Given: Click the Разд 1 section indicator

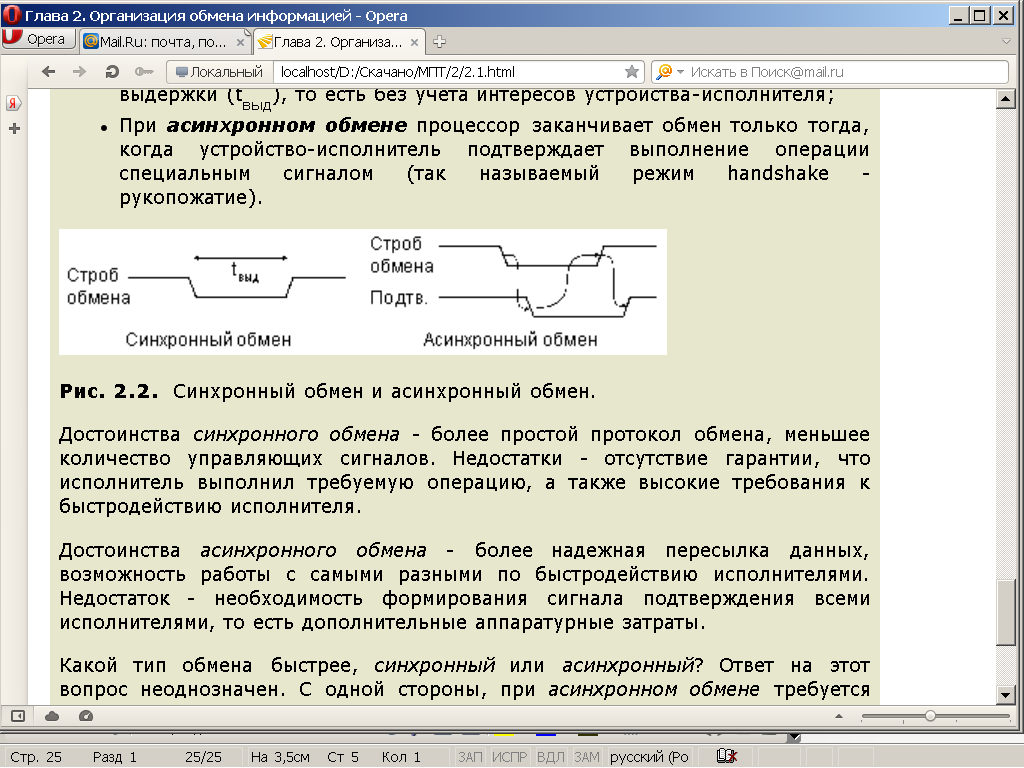Looking at the screenshot, I should pos(114,757).
